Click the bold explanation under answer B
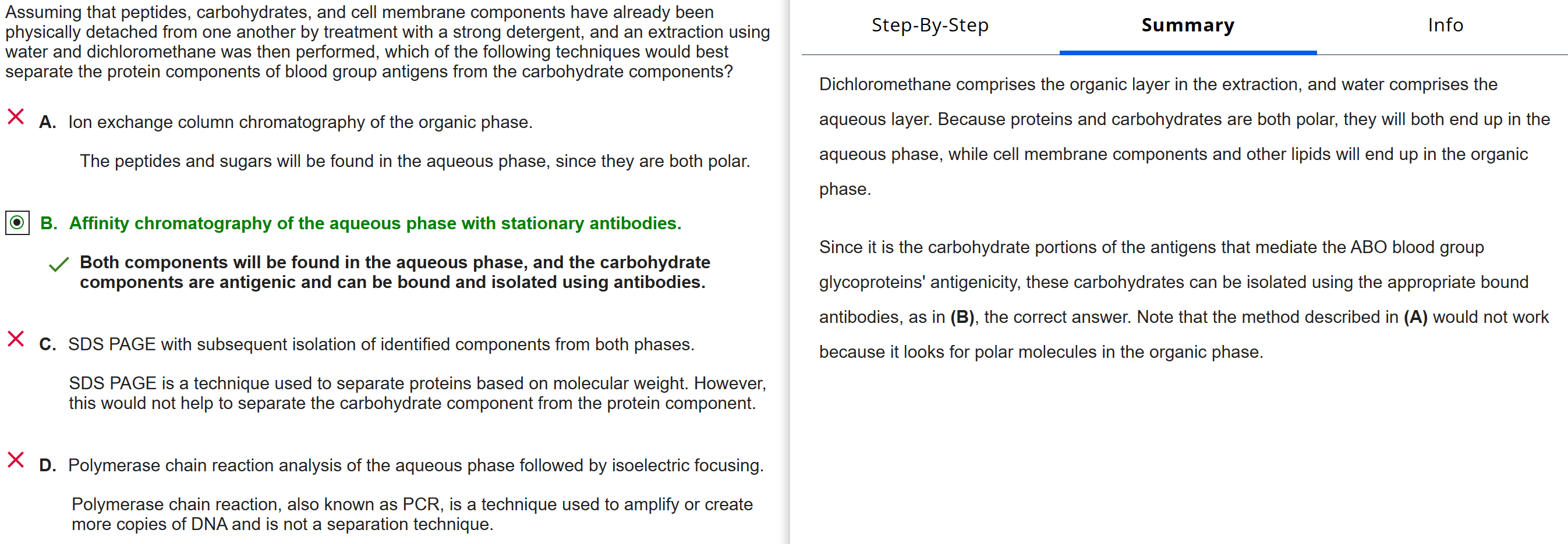 394,272
